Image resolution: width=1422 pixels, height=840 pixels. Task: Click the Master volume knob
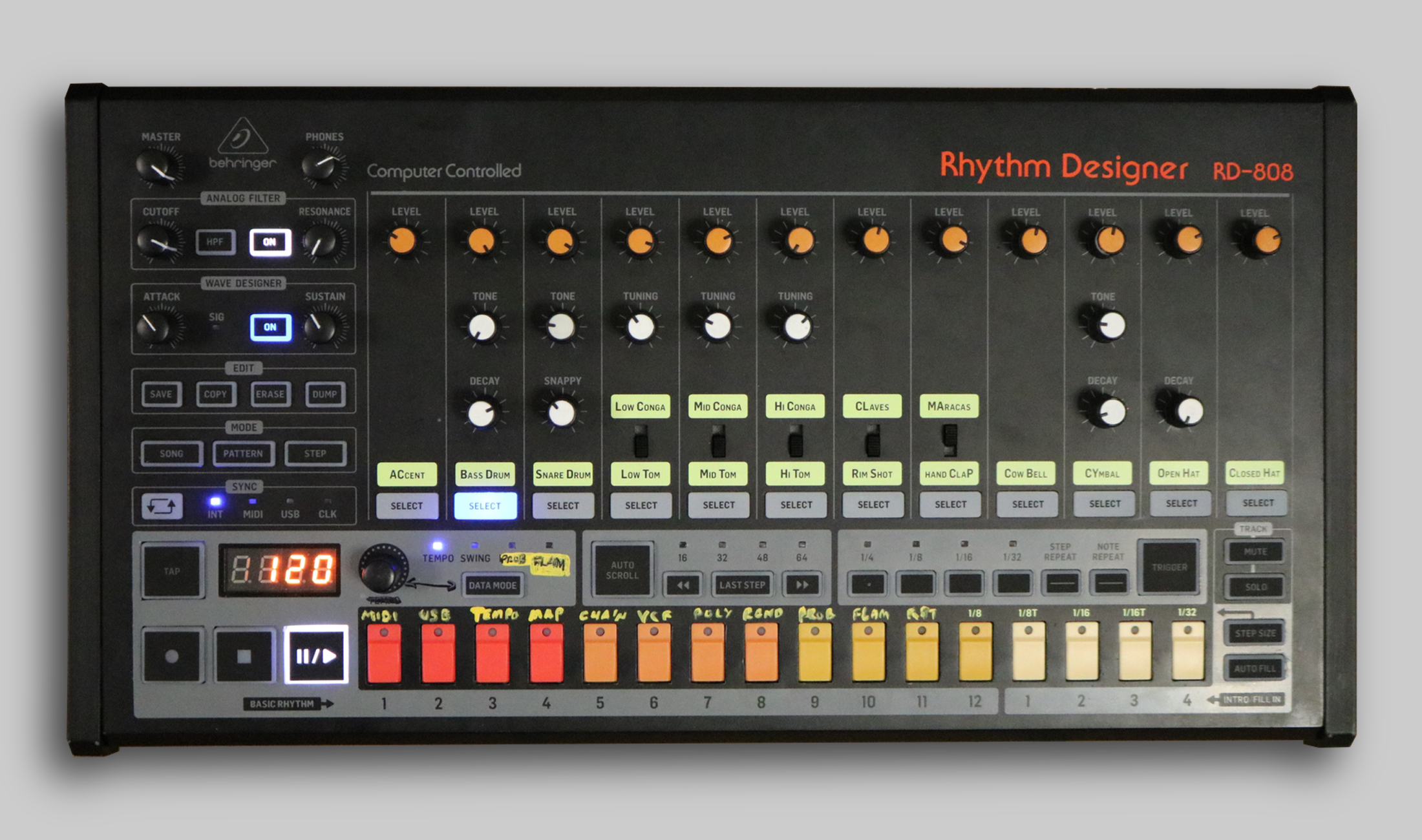coord(158,165)
